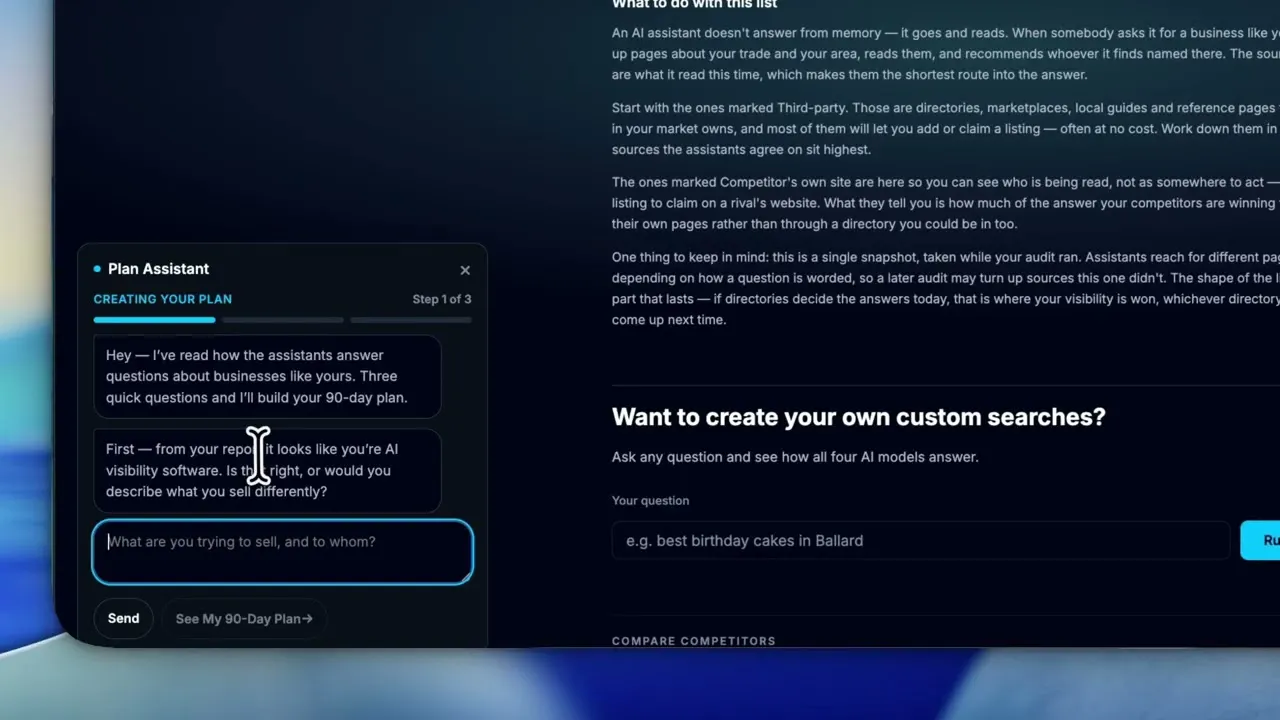1280x720 pixels.
Task: Click the Plan Assistant blue status dot
Action: pos(97,269)
